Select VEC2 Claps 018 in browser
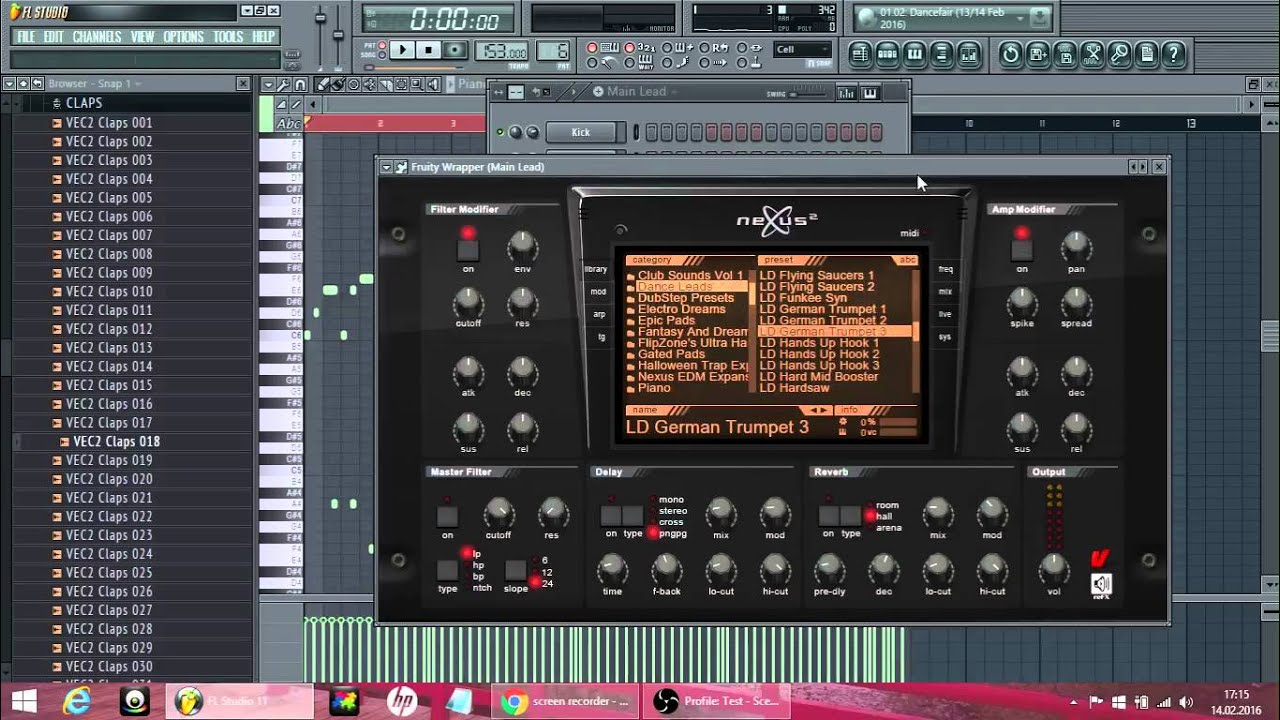Screen dimensions: 1280x720 click(116, 441)
